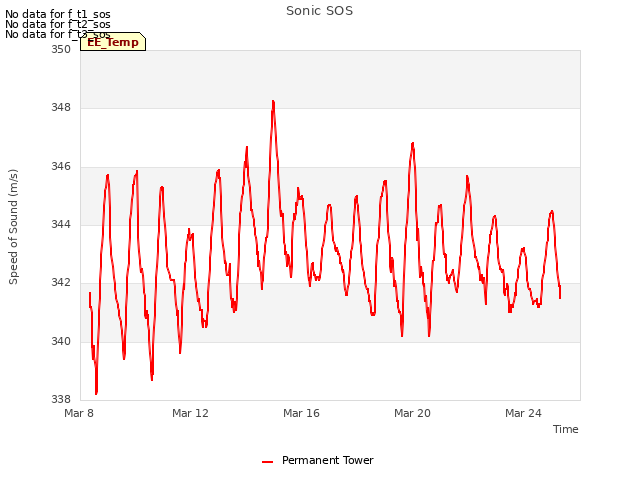This screenshot has width=640, height=480.
Task: Click the Mar 8 x-axis label
Action: click(x=79, y=413)
